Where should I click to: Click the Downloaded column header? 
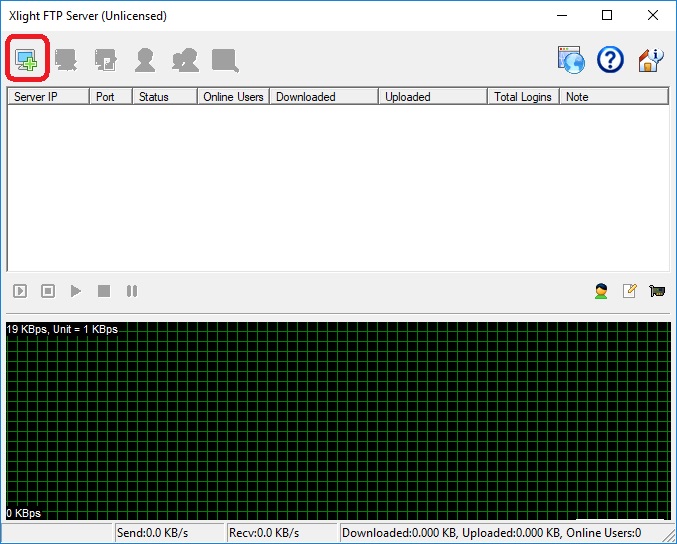tap(323, 97)
